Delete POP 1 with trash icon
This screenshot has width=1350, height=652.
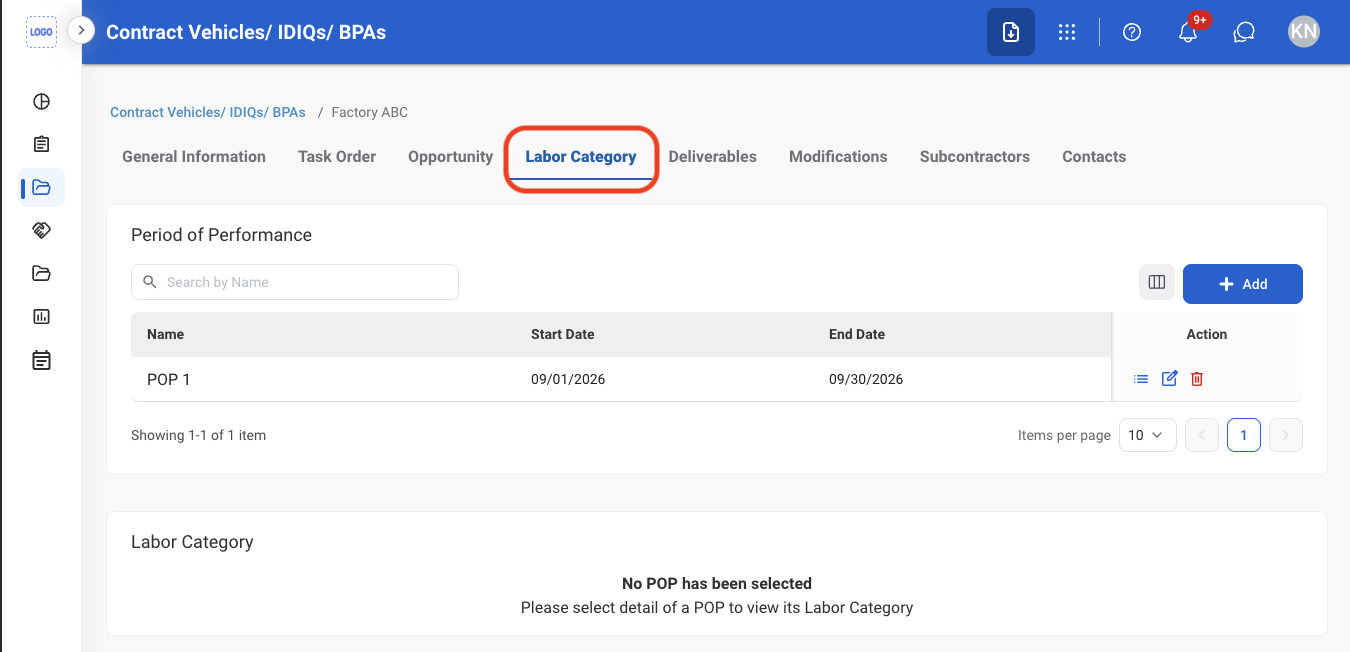click(1197, 379)
